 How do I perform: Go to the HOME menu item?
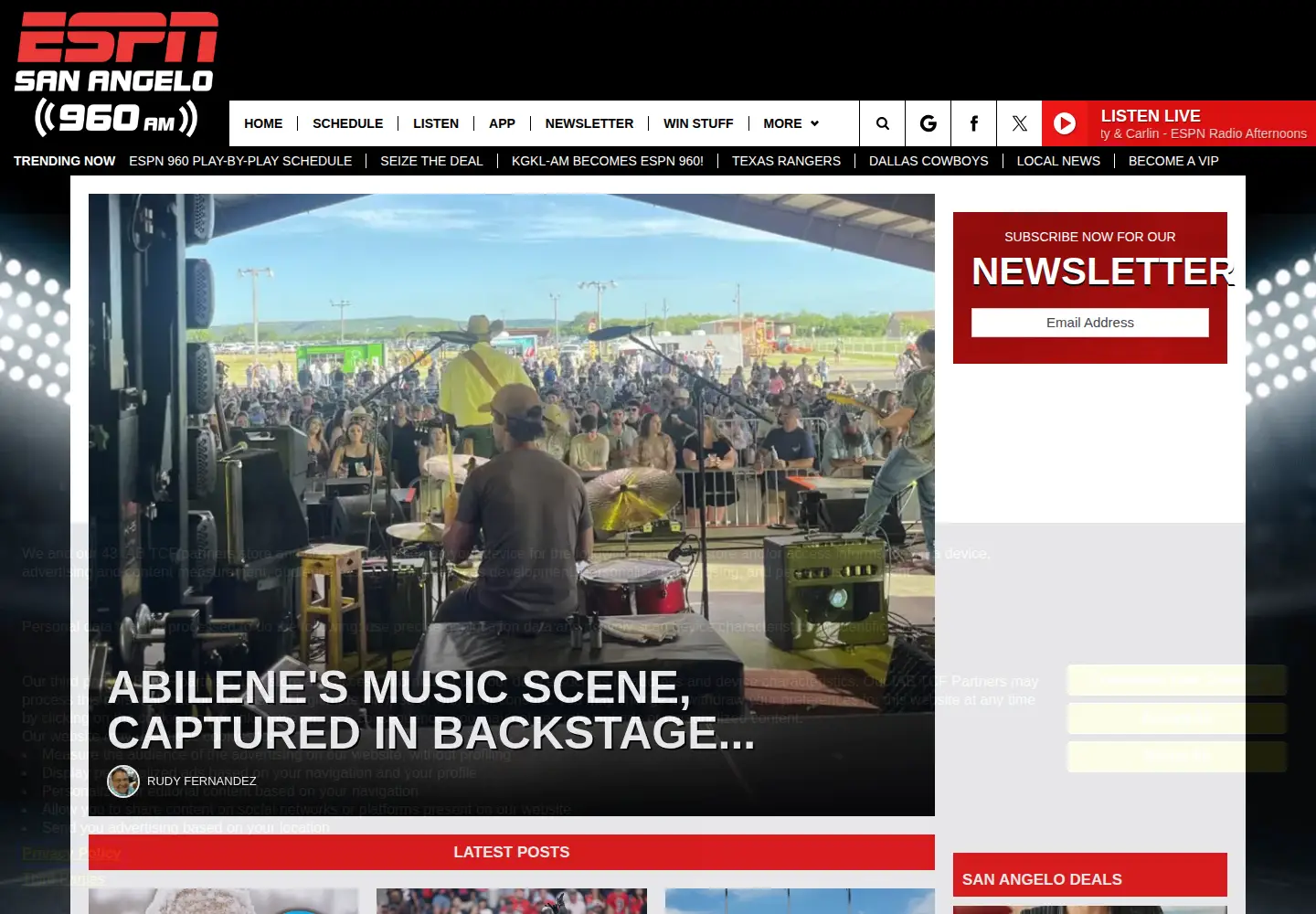(x=263, y=123)
